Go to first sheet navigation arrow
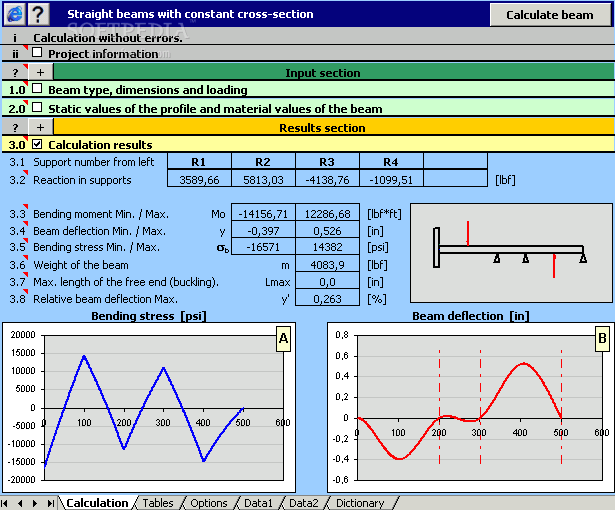 click(5, 503)
